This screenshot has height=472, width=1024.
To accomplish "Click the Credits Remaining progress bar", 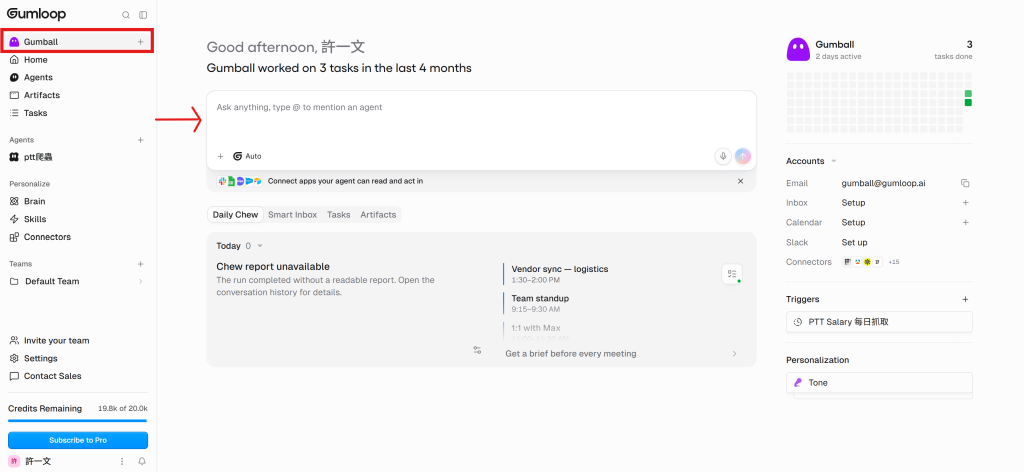I will tap(78, 420).
